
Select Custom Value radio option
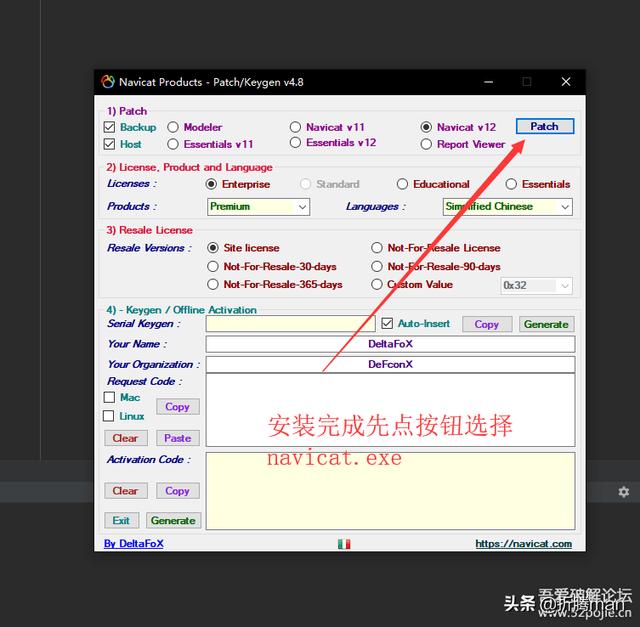(x=377, y=284)
